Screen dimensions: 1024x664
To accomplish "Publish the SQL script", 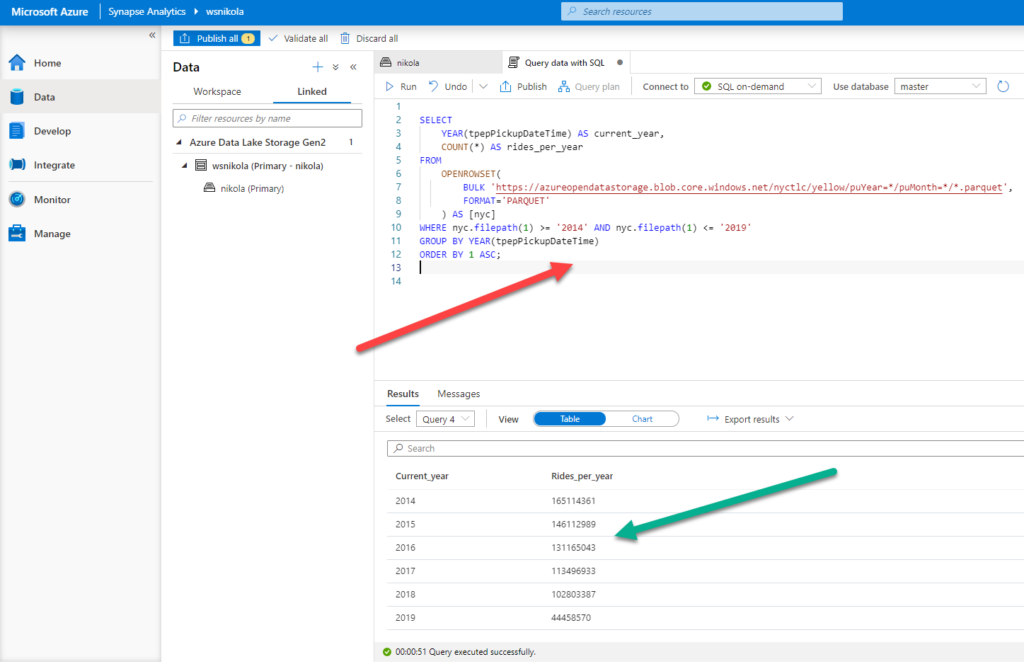I will tap(523, 86).
